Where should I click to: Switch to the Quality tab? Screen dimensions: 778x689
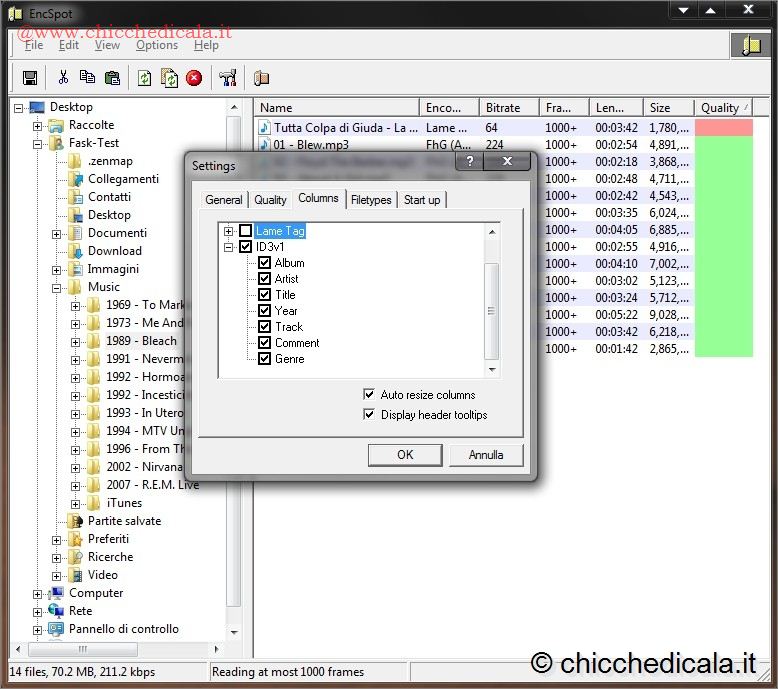(x=270, y=200)
